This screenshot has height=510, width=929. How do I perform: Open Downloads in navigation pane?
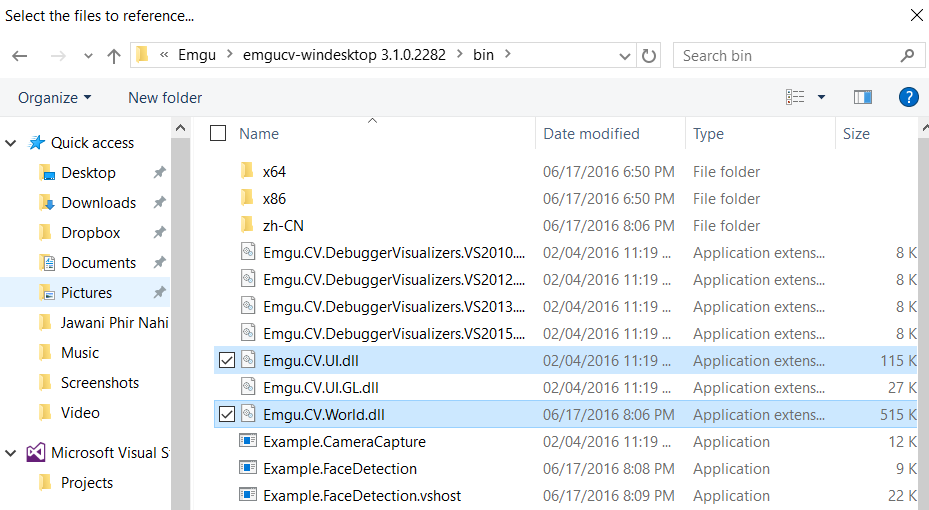[98, 203]
